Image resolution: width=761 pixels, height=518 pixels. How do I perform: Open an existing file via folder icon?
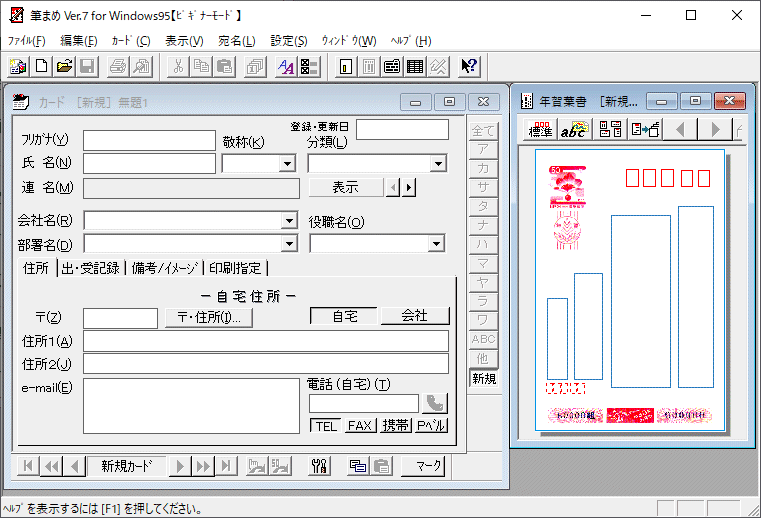click(64, 67)
